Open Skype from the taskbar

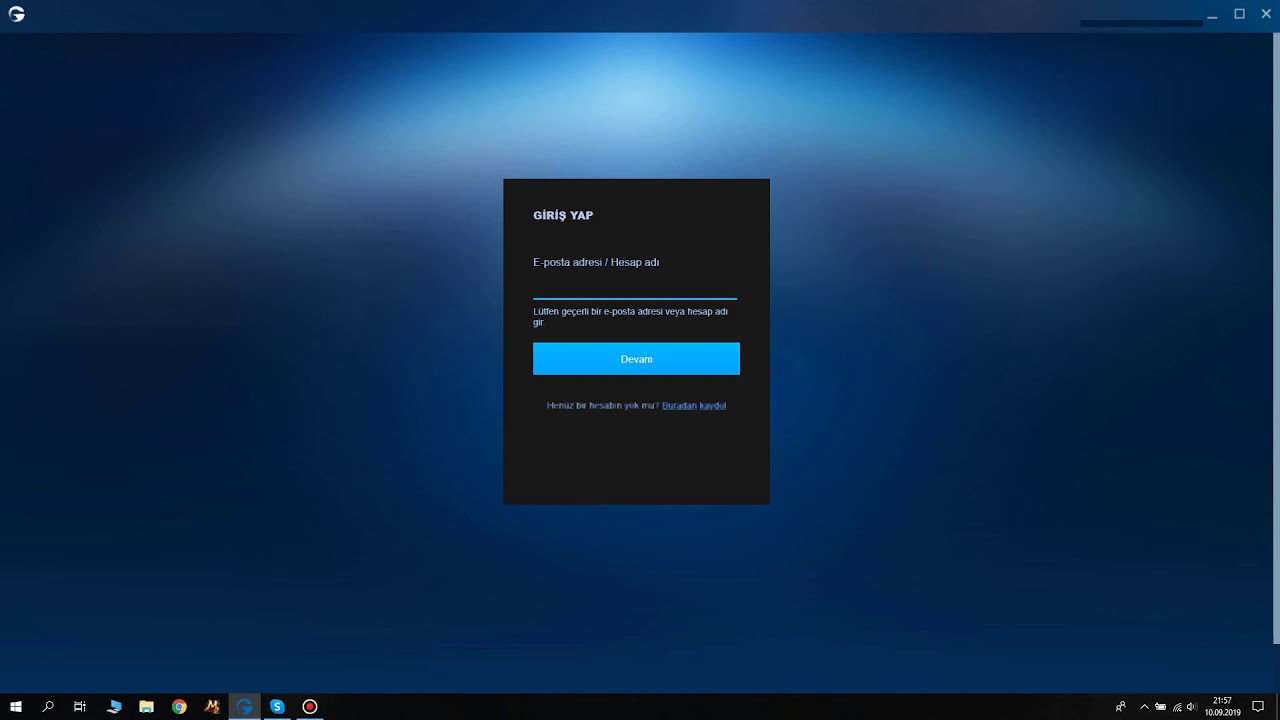[x=277, y=707]
